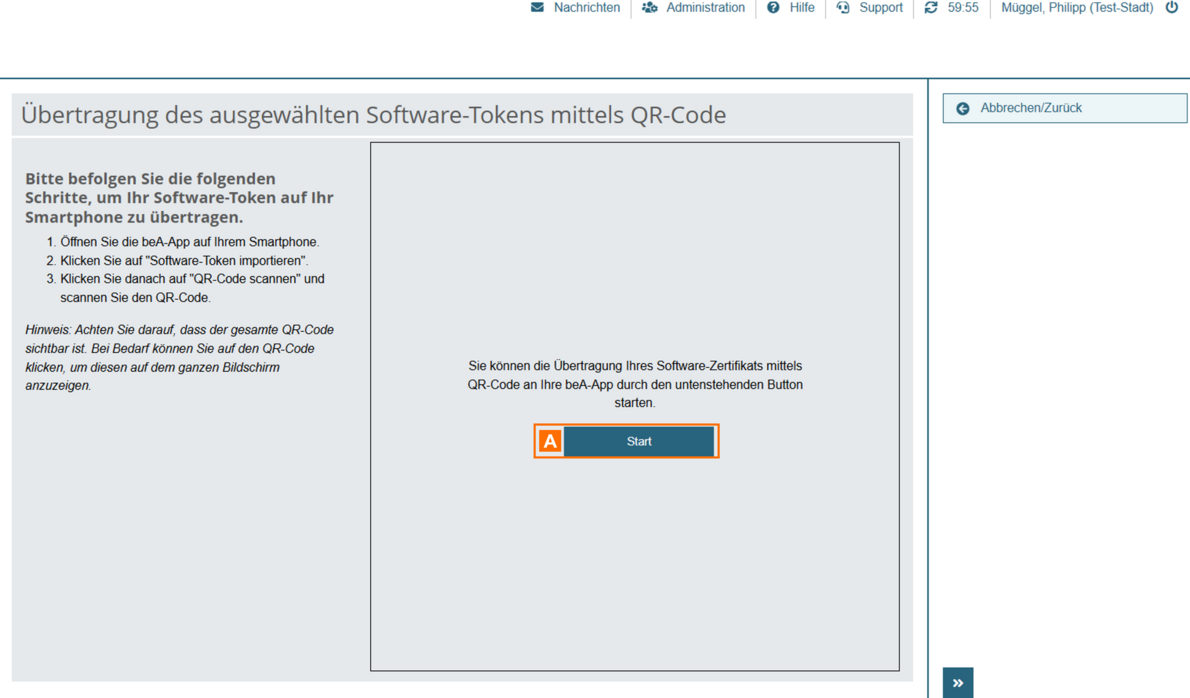1190x698 pixels.
Task: Open the Administration menu item
Action: (705, 8)
